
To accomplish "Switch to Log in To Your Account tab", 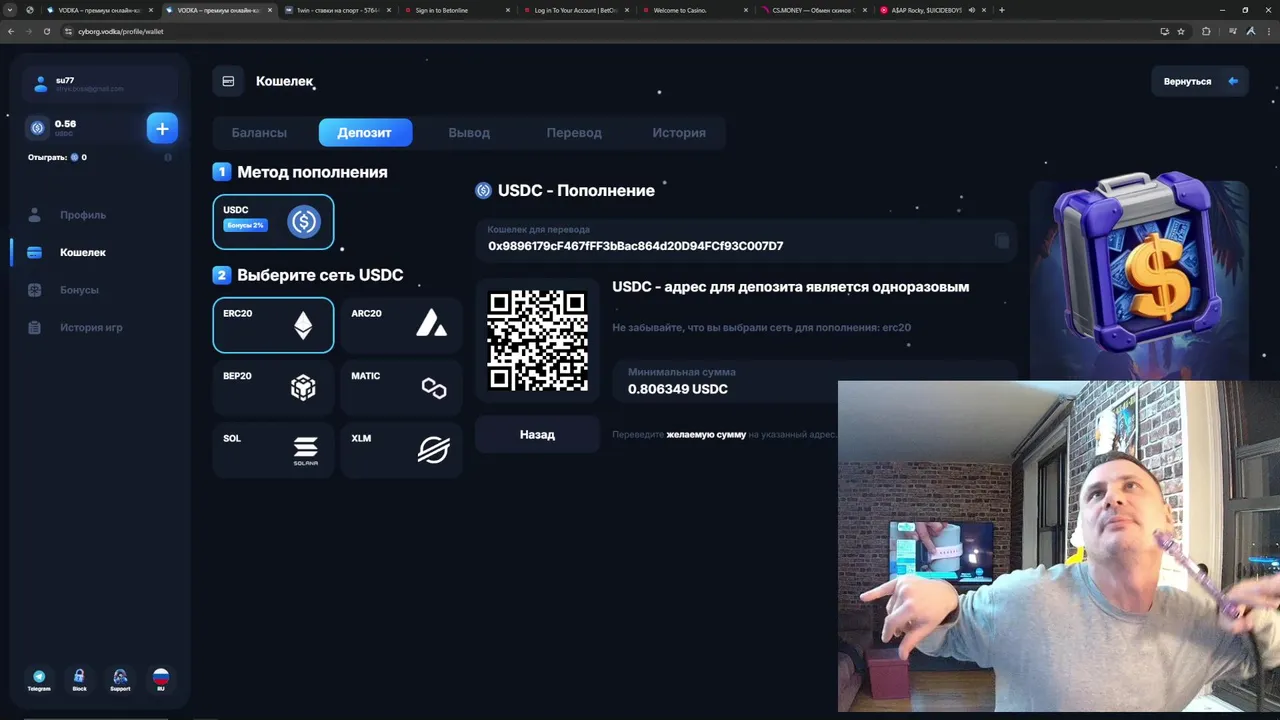I will pyautogui.click(x=576, y=10).
